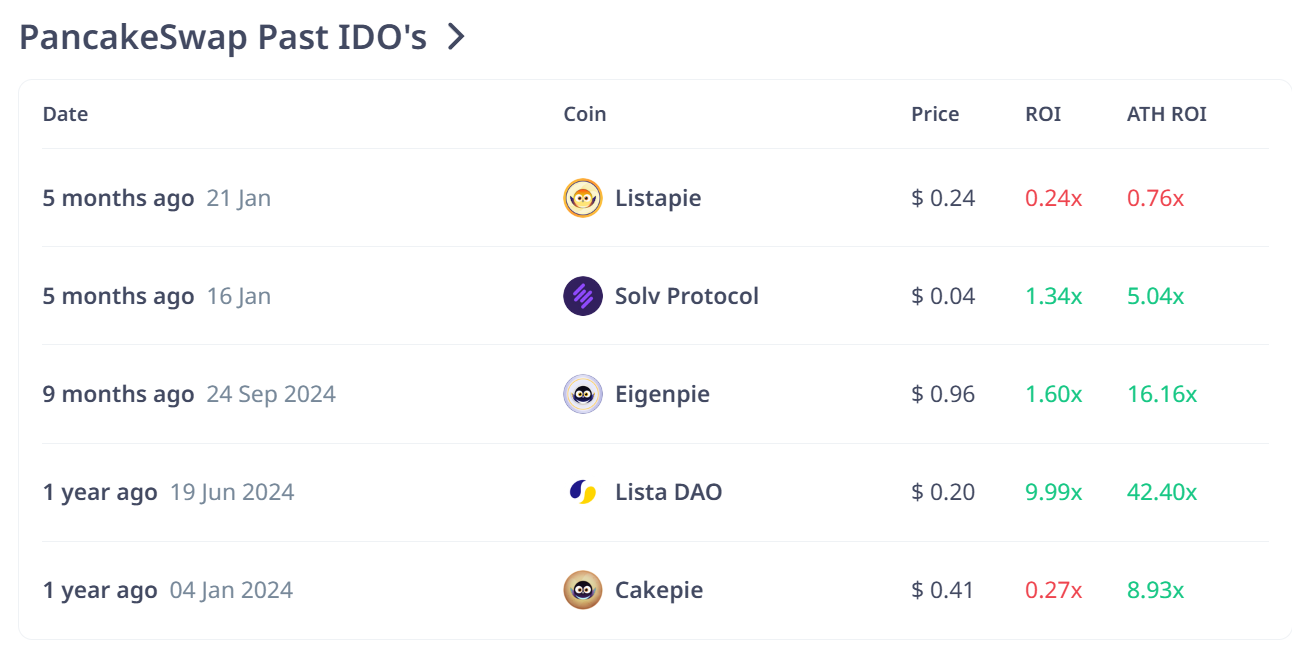Expand PancakeSwap Past IDO's chevron arrow

click(456, 37)
